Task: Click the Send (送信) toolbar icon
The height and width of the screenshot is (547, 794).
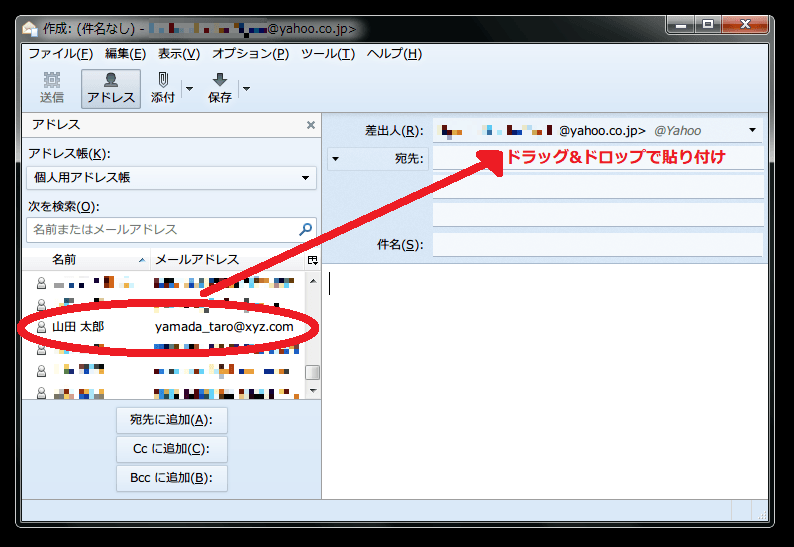Action: (x=52, y=87)
